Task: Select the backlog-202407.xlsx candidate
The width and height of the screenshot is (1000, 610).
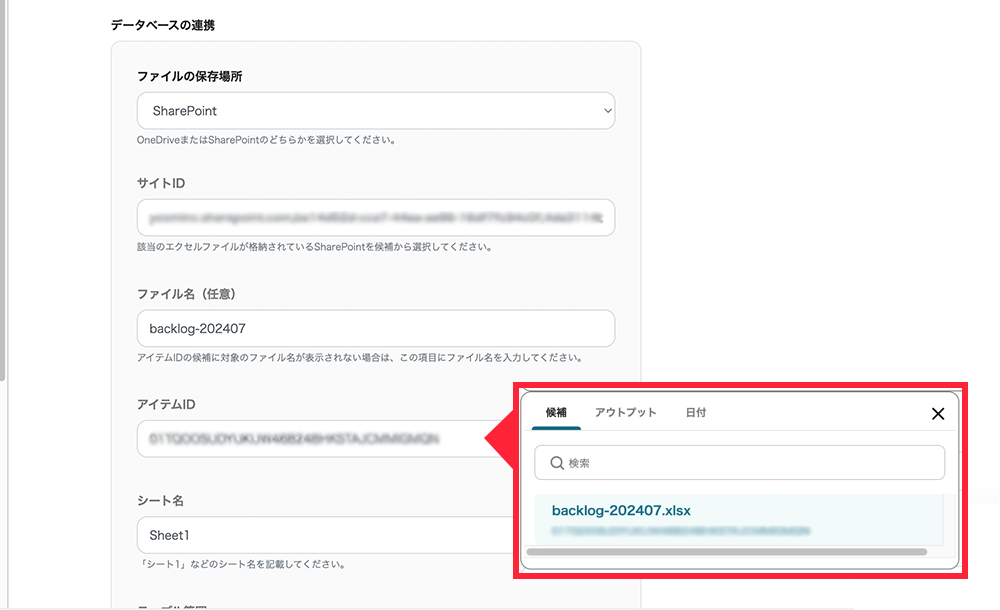Action: [739, 519]
